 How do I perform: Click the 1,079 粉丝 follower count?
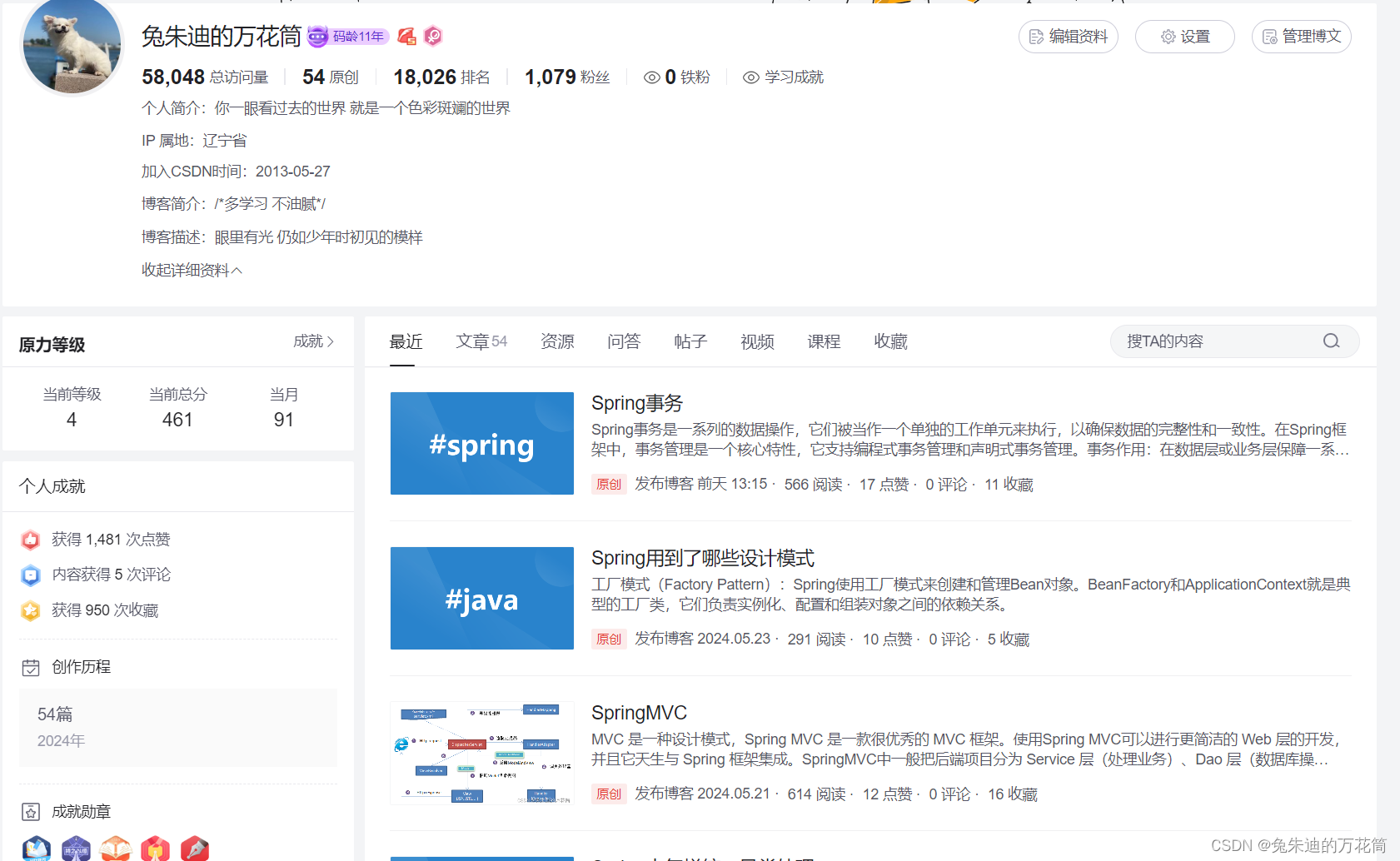pos(567,77)
